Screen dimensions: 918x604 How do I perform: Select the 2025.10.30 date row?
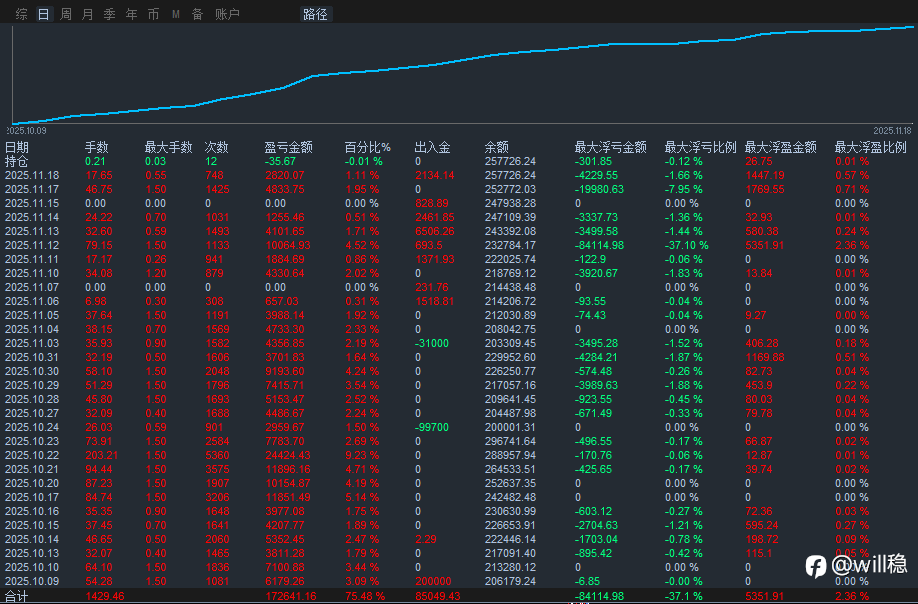[x=459, y=372]
